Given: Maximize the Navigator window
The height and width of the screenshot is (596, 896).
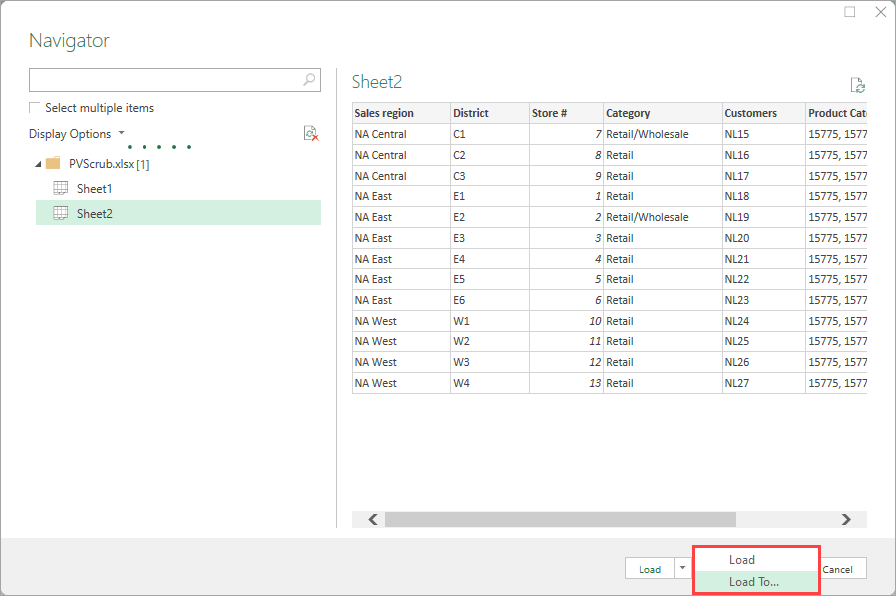Looking at the screenshot, I should pyautogui.click(x=850, y=12).
